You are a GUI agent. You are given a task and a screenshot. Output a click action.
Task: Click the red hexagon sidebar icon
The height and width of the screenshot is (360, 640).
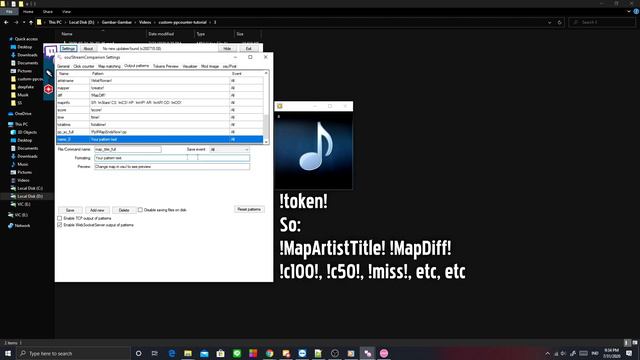pyautogui.click(x=49, y=89)
